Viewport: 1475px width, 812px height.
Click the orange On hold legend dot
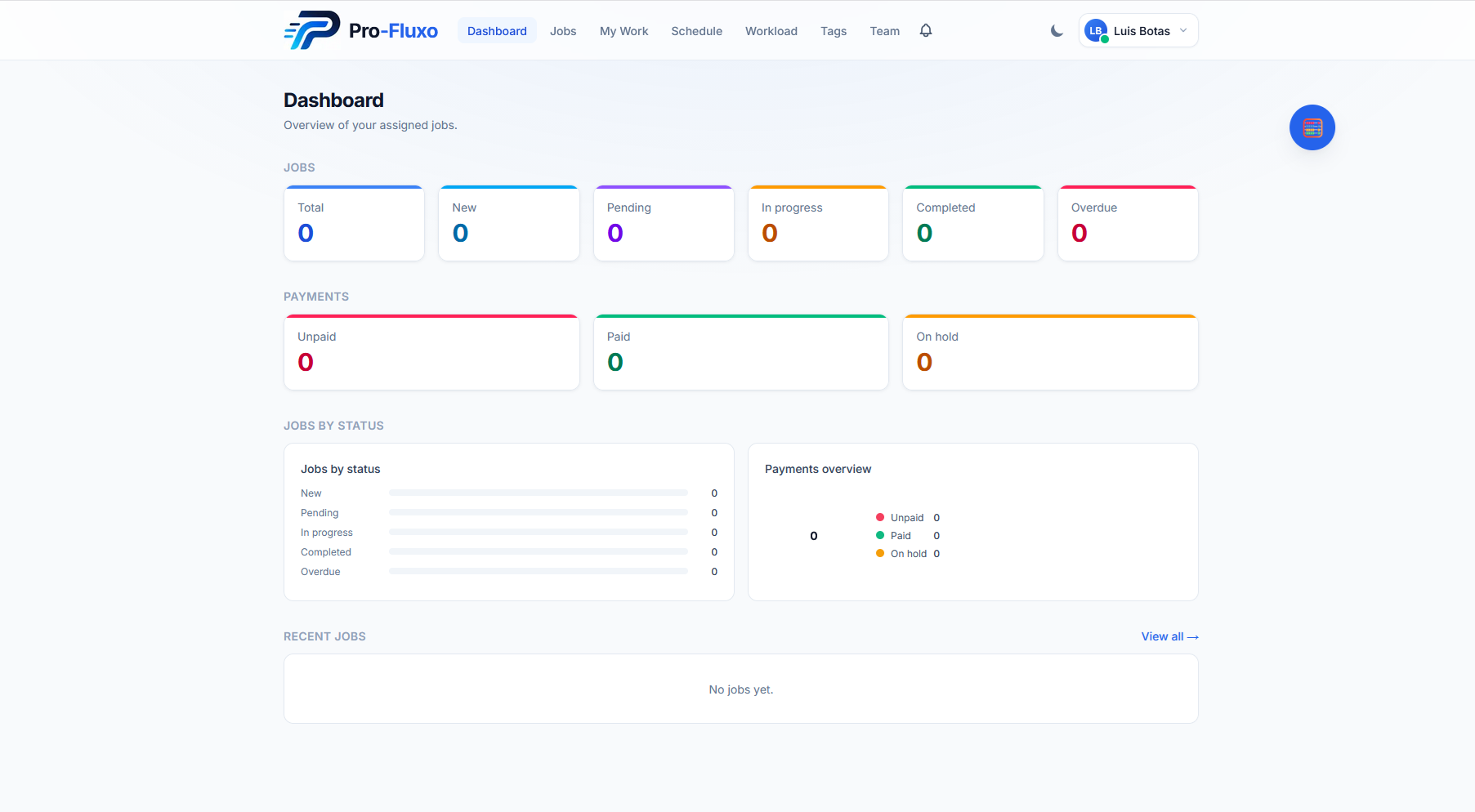(x=880, y=553)
